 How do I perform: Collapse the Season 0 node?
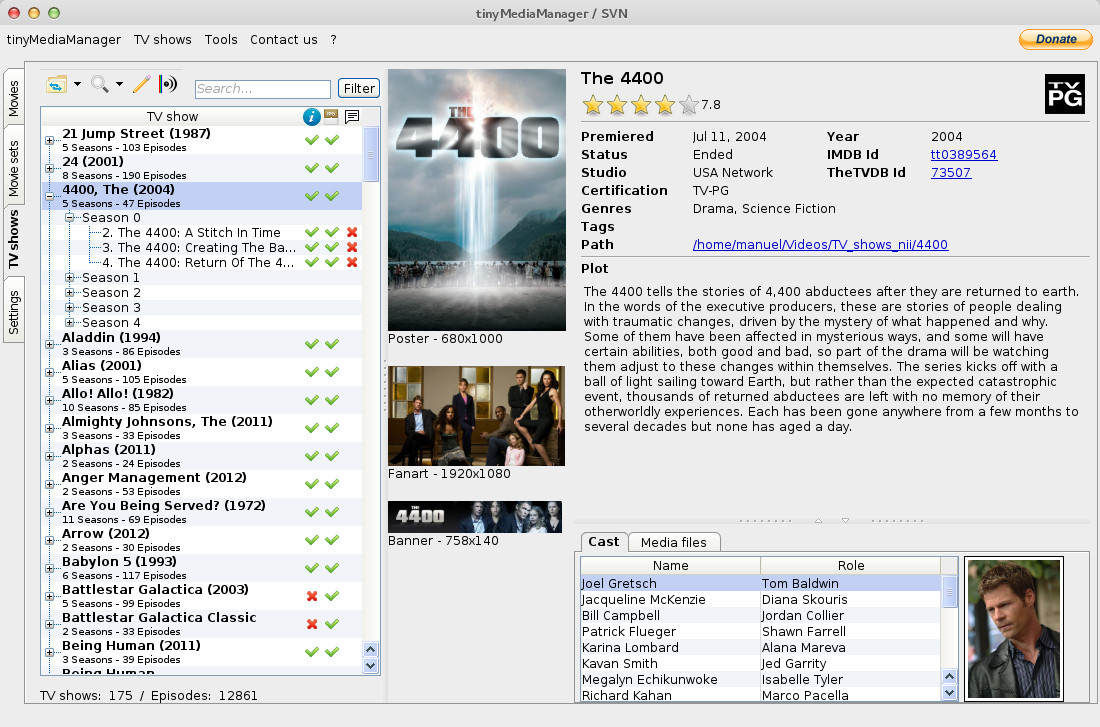[69, 218]
